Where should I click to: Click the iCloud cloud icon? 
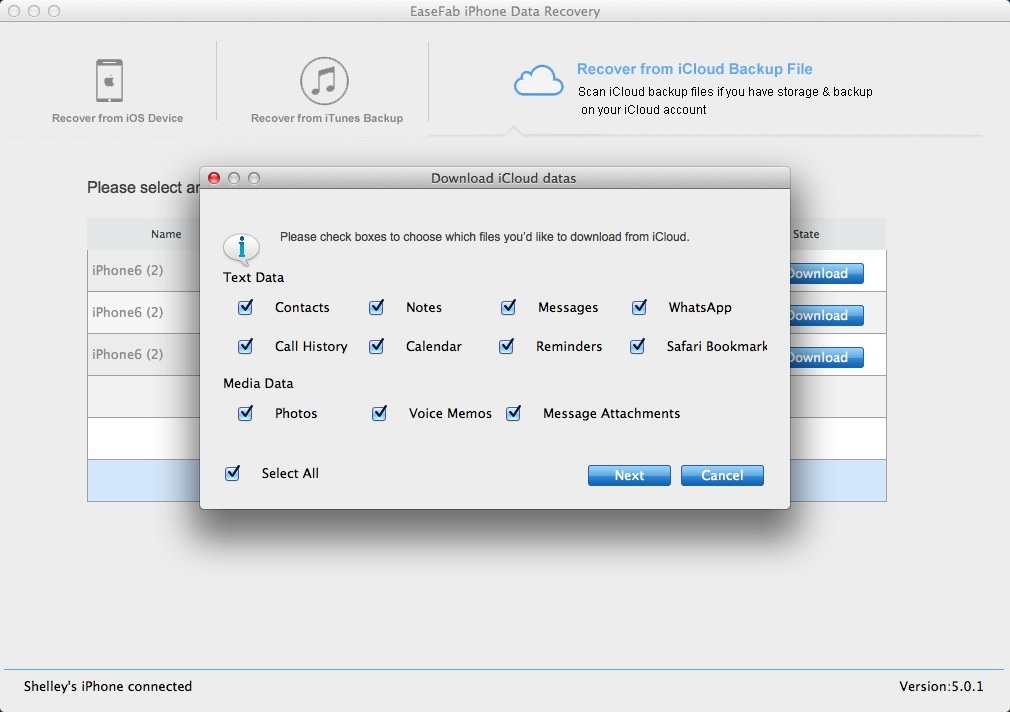[538, 81]
